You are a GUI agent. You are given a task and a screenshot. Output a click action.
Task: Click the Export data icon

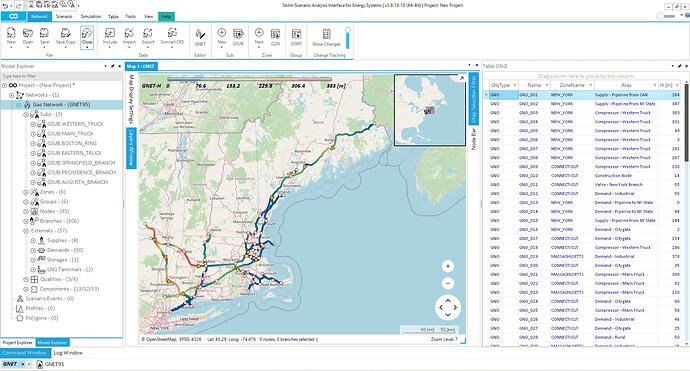148,33
